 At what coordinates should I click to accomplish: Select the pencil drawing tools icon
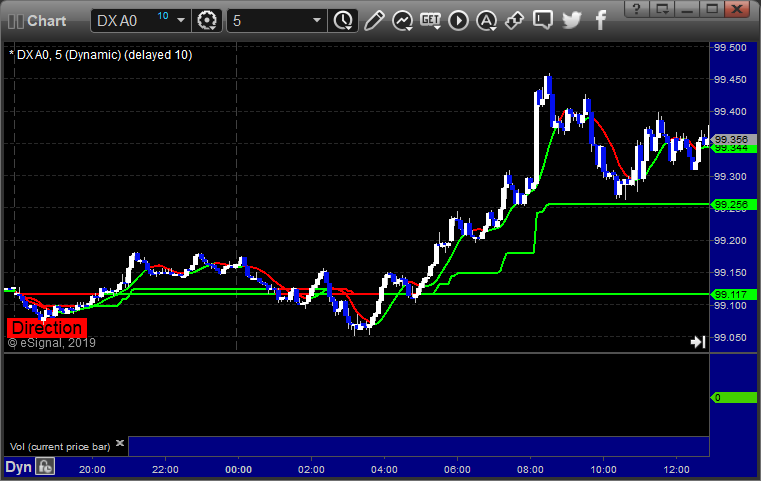[374, 20]
